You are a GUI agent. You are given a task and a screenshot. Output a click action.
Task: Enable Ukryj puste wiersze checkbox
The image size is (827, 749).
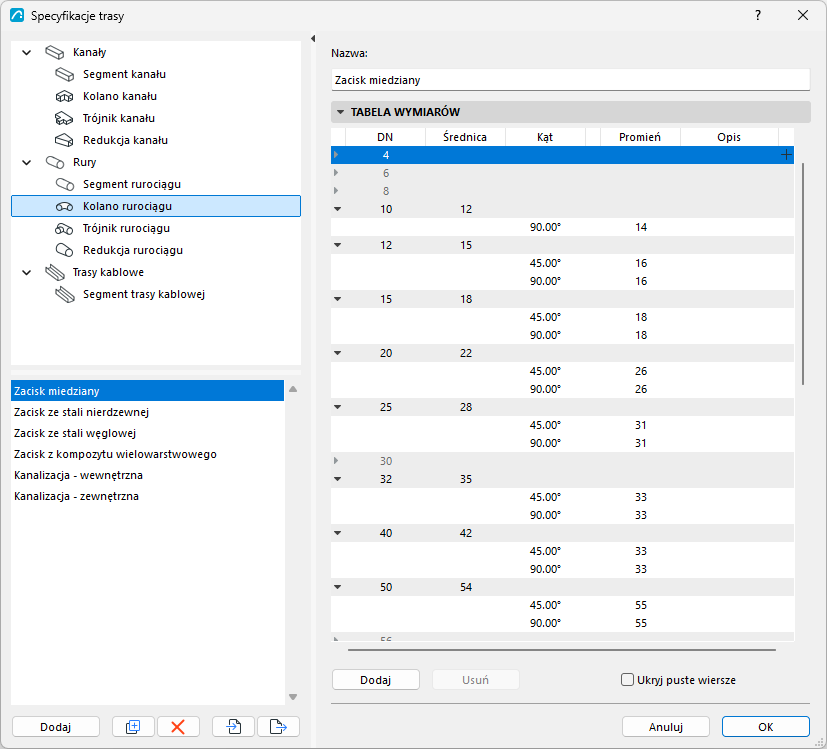[627, 680]
